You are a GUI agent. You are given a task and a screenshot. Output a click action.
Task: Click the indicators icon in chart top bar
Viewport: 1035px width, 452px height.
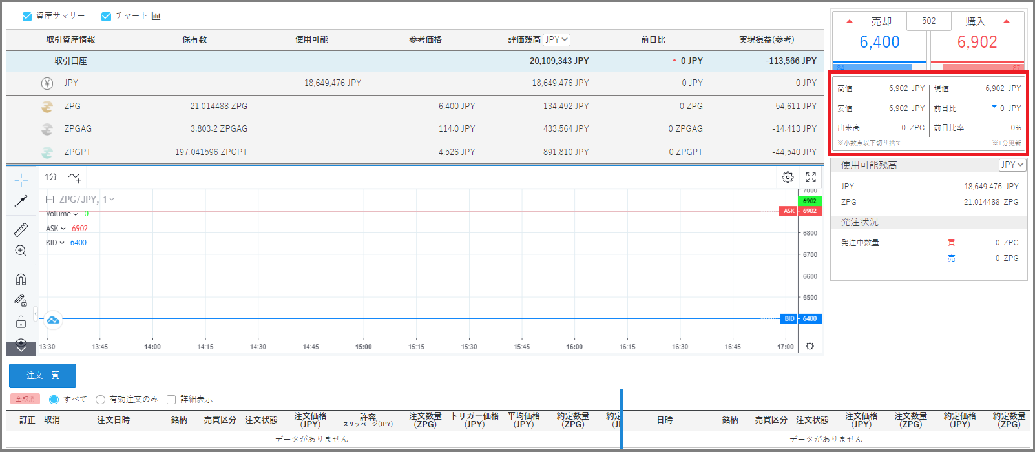[75, 177]
